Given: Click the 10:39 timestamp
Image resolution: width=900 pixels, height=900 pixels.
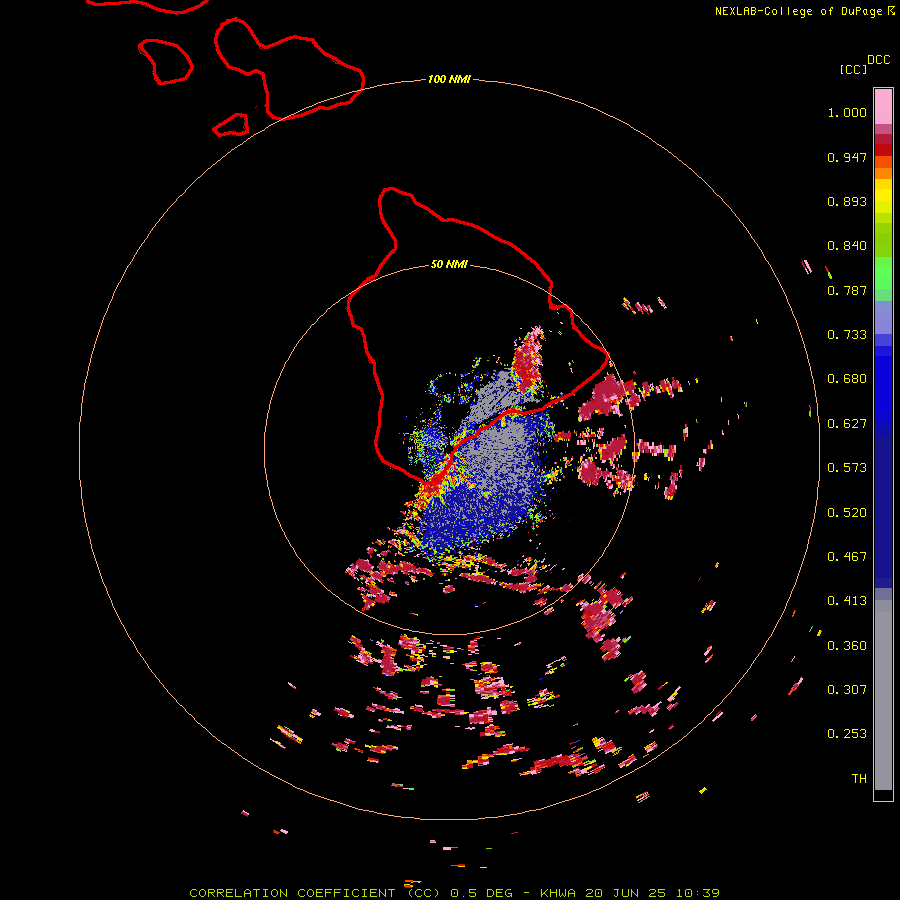Looking at the screenshot, I should coord(697,893).
